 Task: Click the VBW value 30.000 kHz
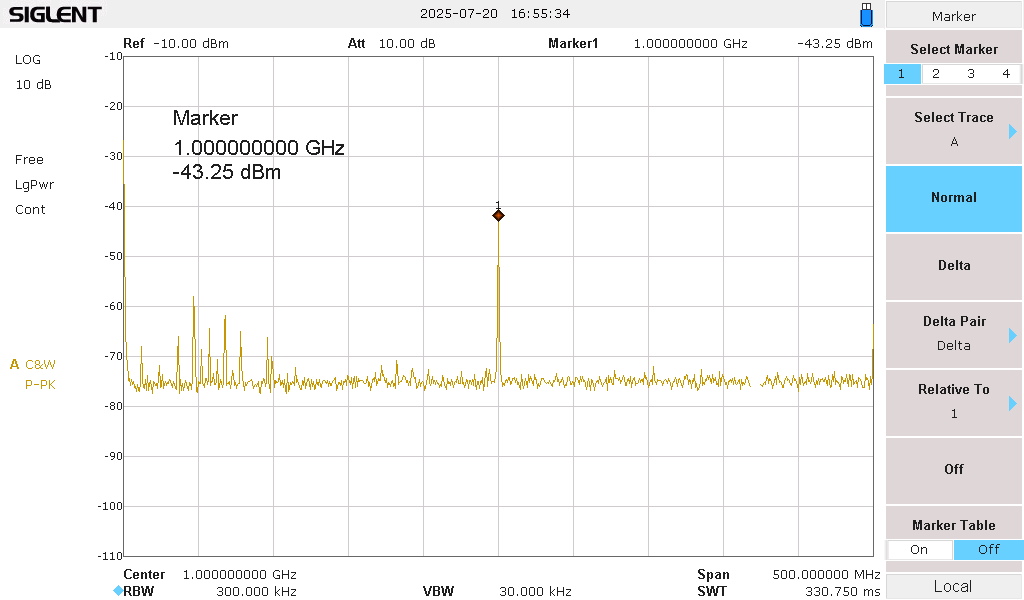[536, 592]
